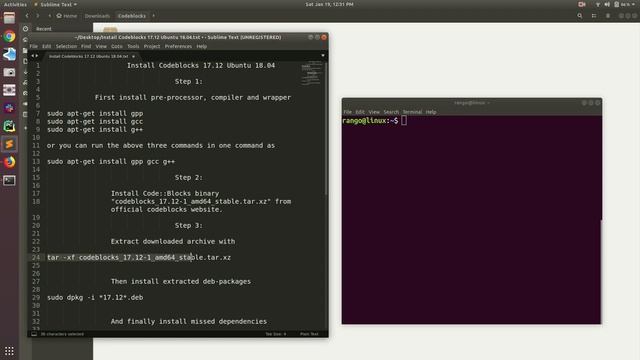This screenshot has height=360, width=640.
Task: Click Home in the Files path bar
Action: pyautogui.click(x=67, y=16)
